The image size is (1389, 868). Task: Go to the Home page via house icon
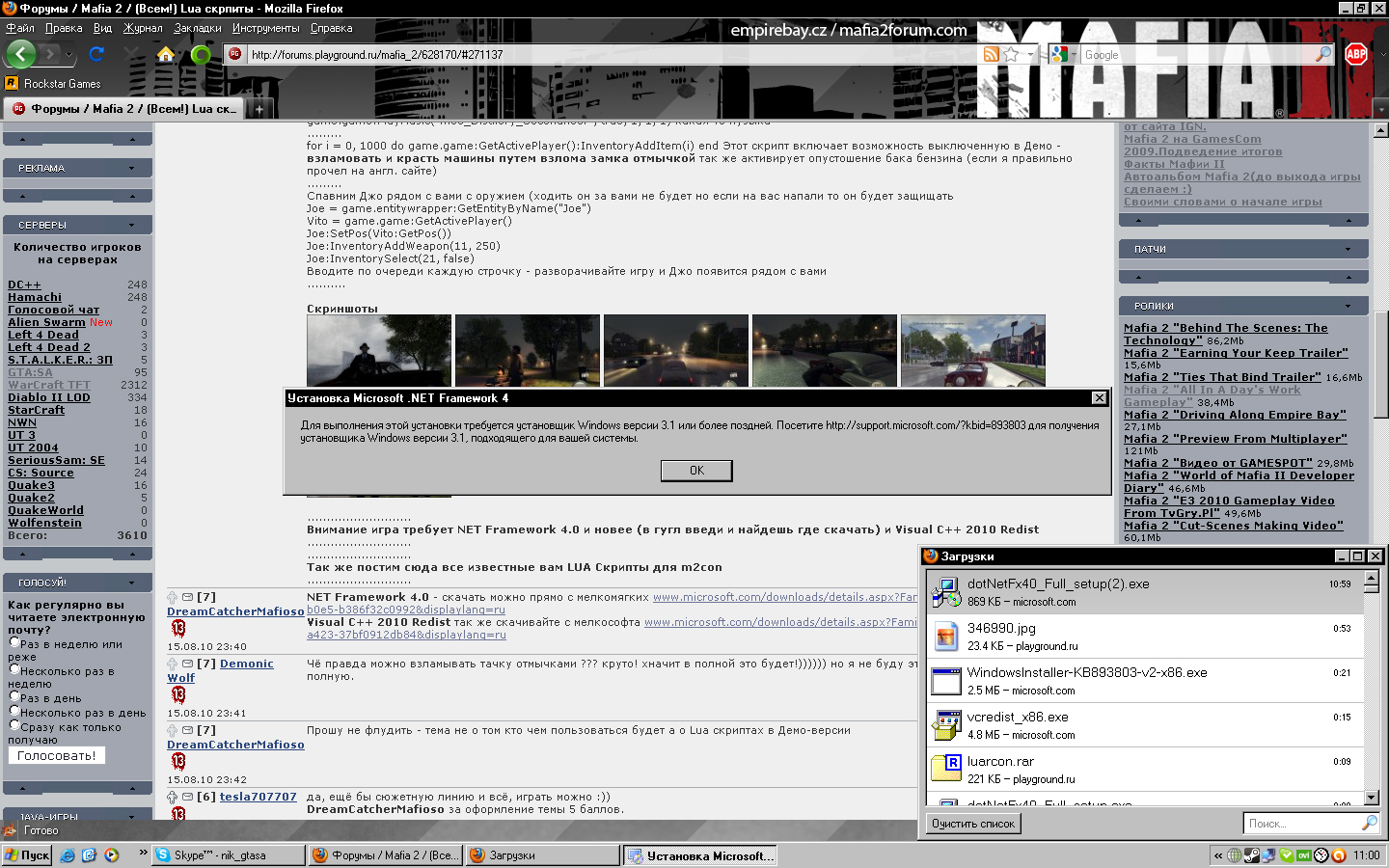(x=166, y=54)
